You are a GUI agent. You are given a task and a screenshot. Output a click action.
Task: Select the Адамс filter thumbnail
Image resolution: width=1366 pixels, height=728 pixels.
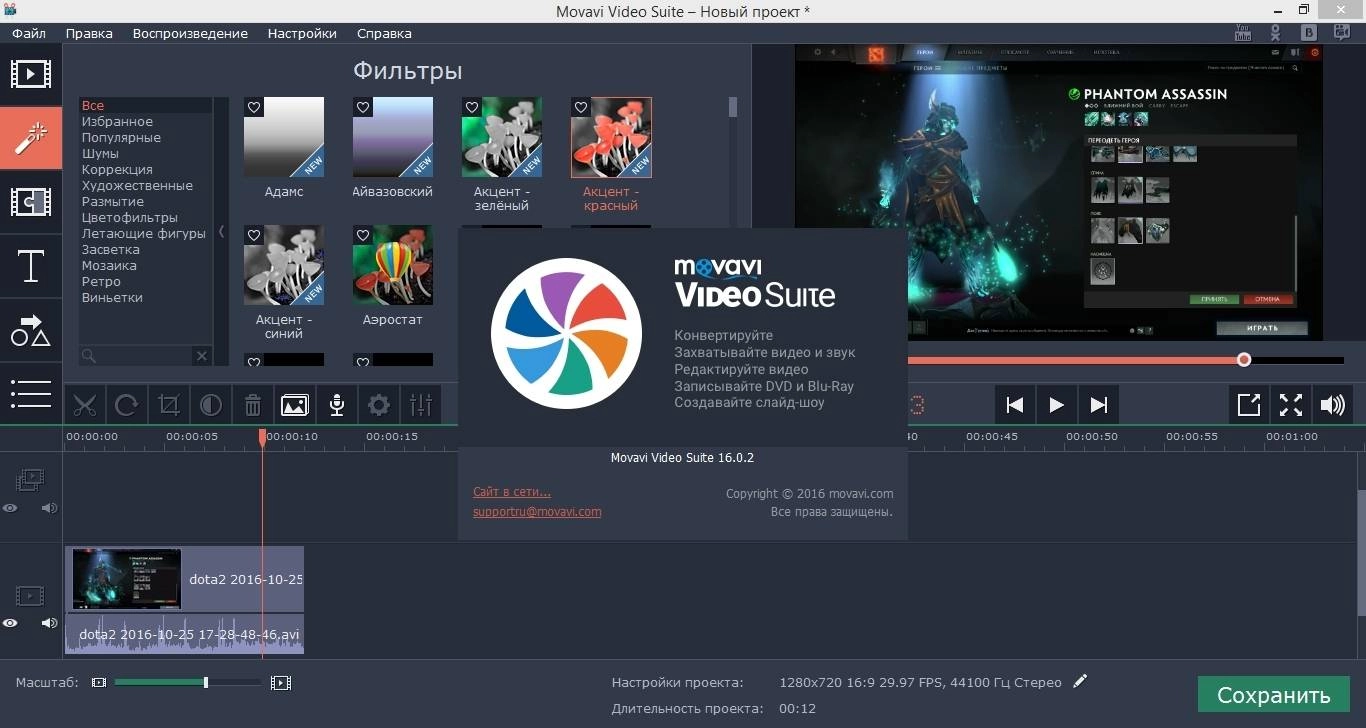click(x=284, y=137)
